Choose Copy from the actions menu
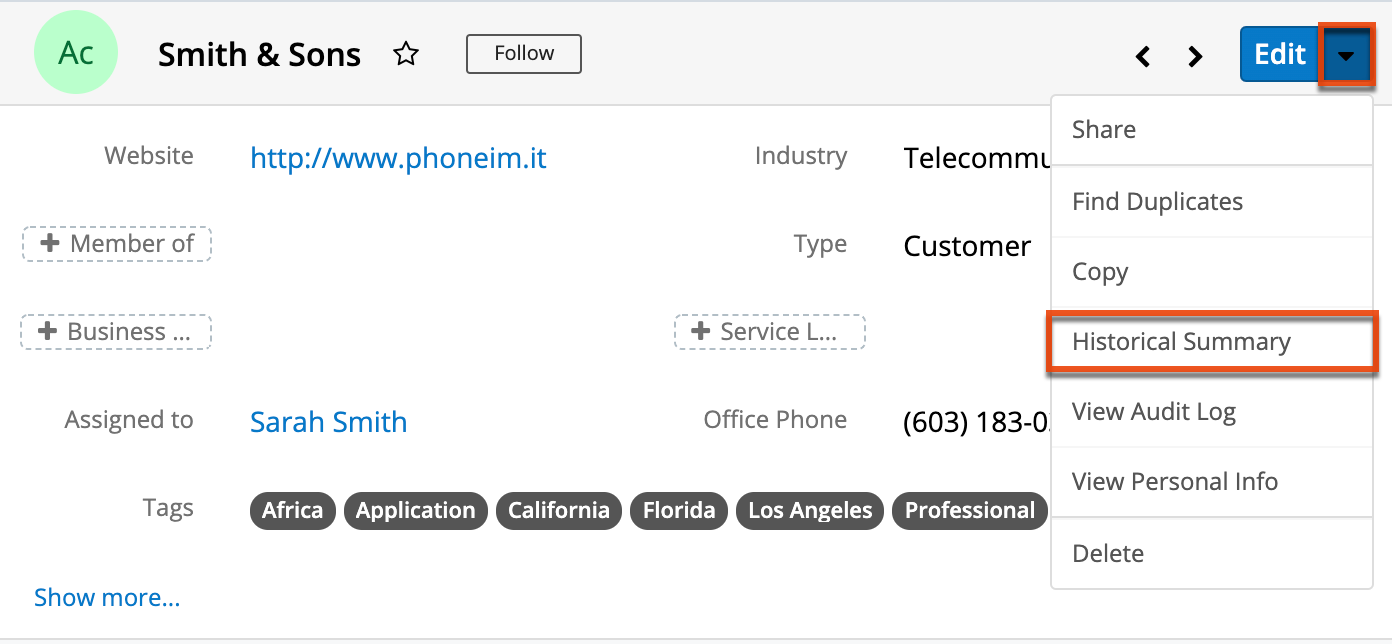1392x644 pixels. (x=1099, y=271)
